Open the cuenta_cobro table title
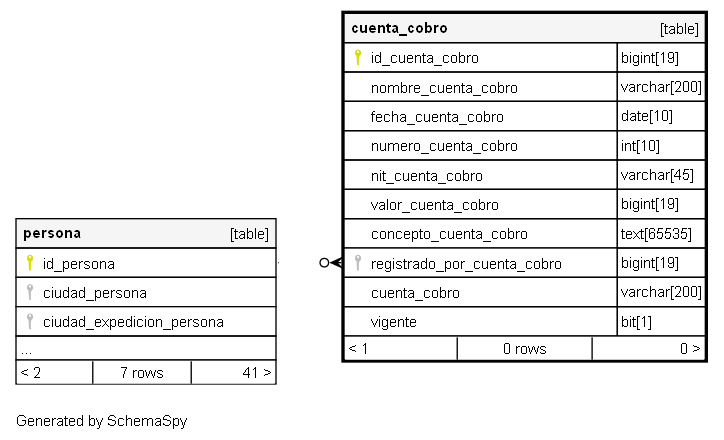Image resolution: width=724 pixels, height=440 pixels. (399, 28)
